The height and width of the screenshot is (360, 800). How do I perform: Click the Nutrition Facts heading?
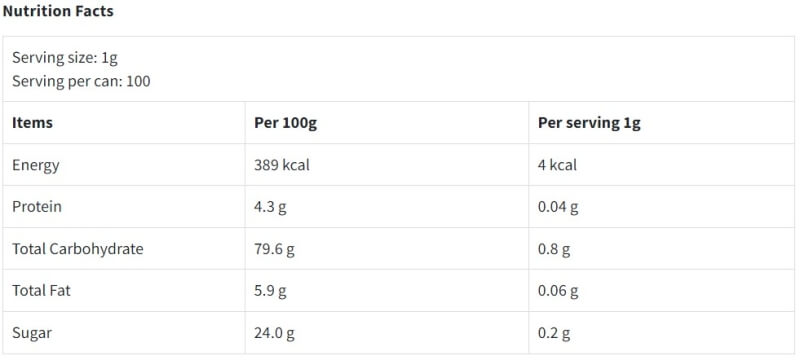[x=58, y=11]
